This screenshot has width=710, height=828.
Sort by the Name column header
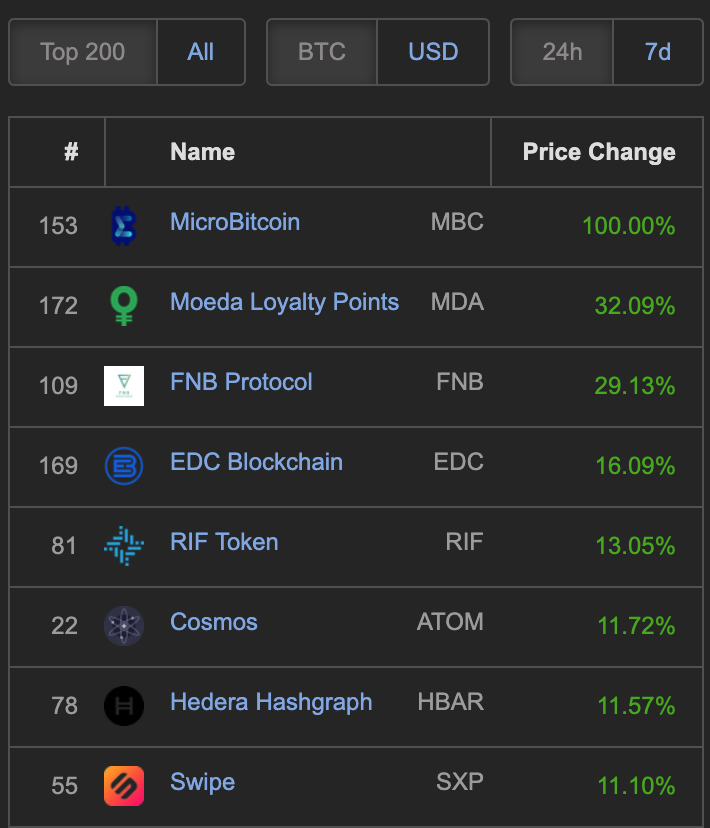click(x=203, y=152)
